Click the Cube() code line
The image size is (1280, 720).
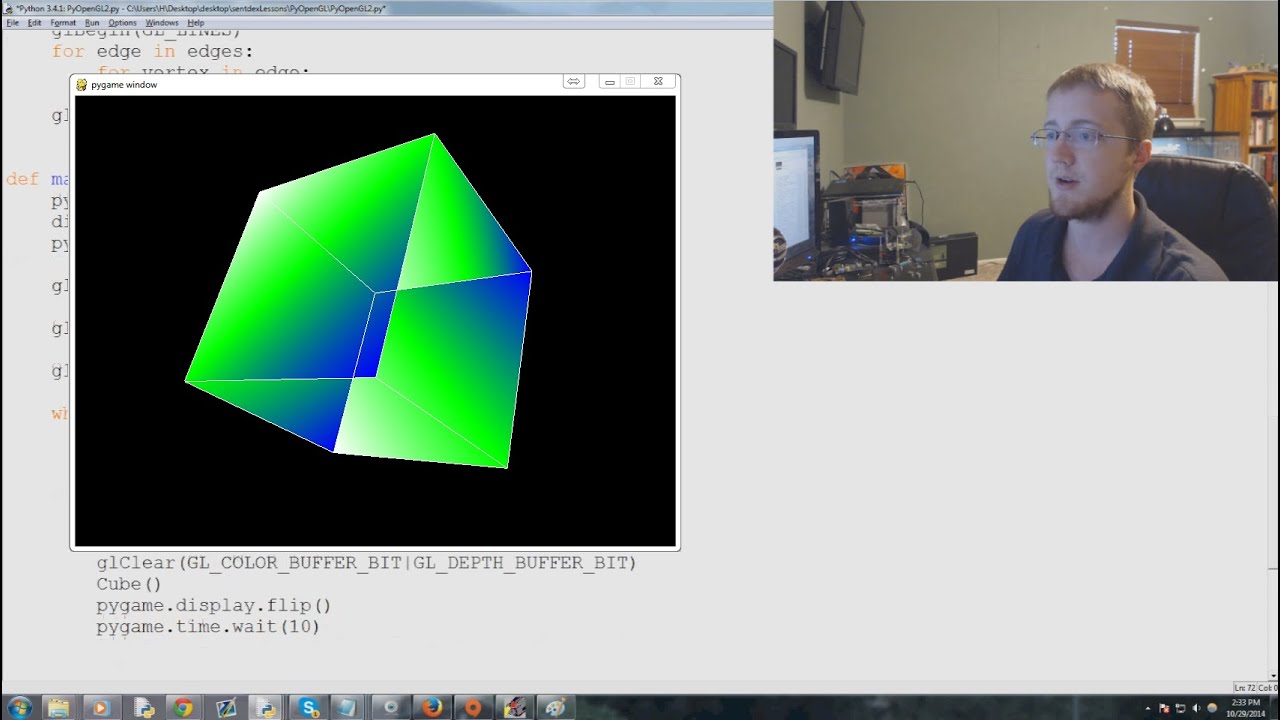point(128,584)
